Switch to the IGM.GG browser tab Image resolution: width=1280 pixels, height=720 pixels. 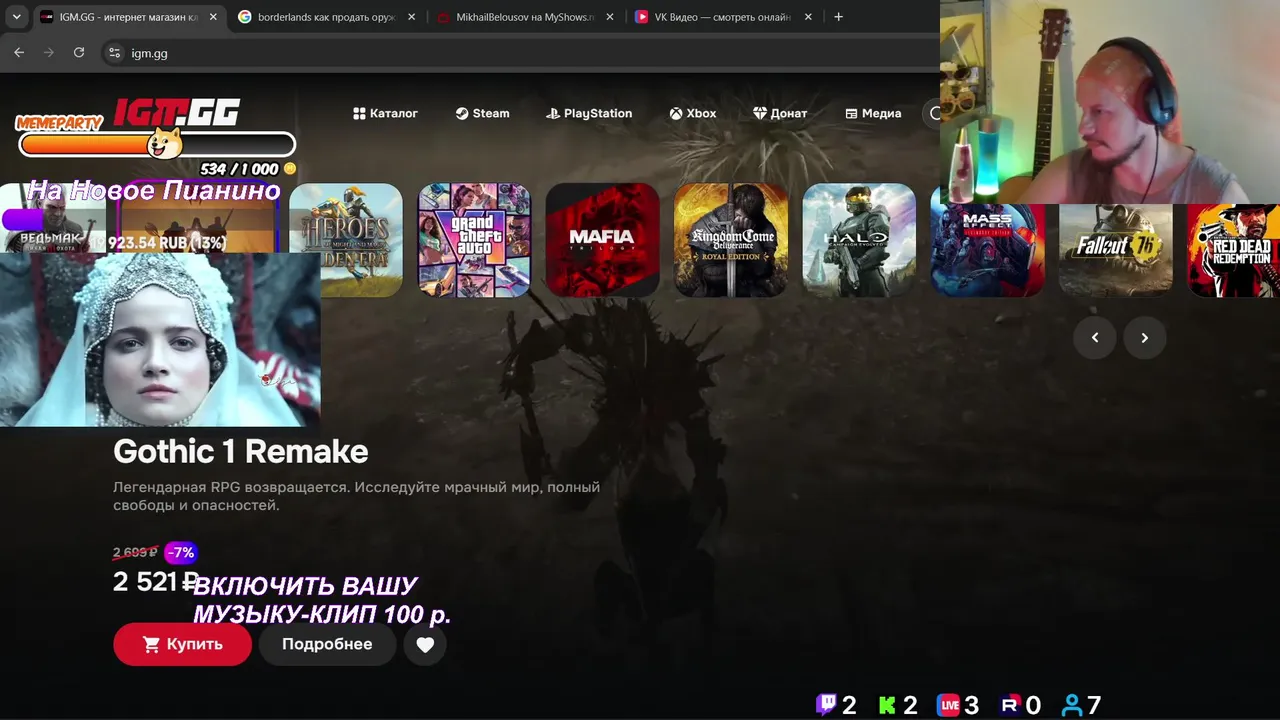(129, 17)
